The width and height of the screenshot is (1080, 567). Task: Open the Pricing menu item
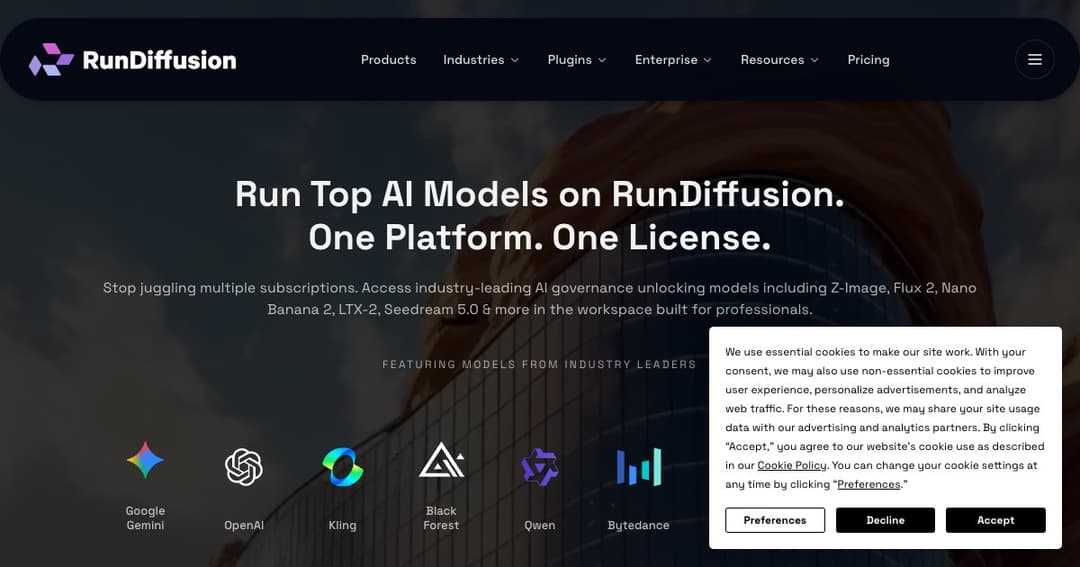tap(868, 60)
